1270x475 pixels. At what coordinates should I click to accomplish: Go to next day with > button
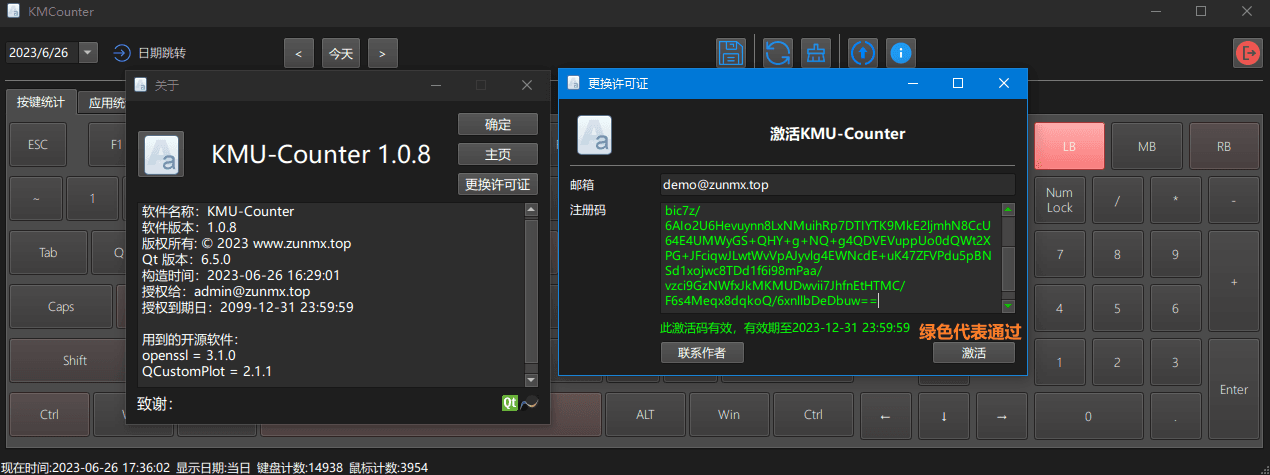[x=383, y=53]
